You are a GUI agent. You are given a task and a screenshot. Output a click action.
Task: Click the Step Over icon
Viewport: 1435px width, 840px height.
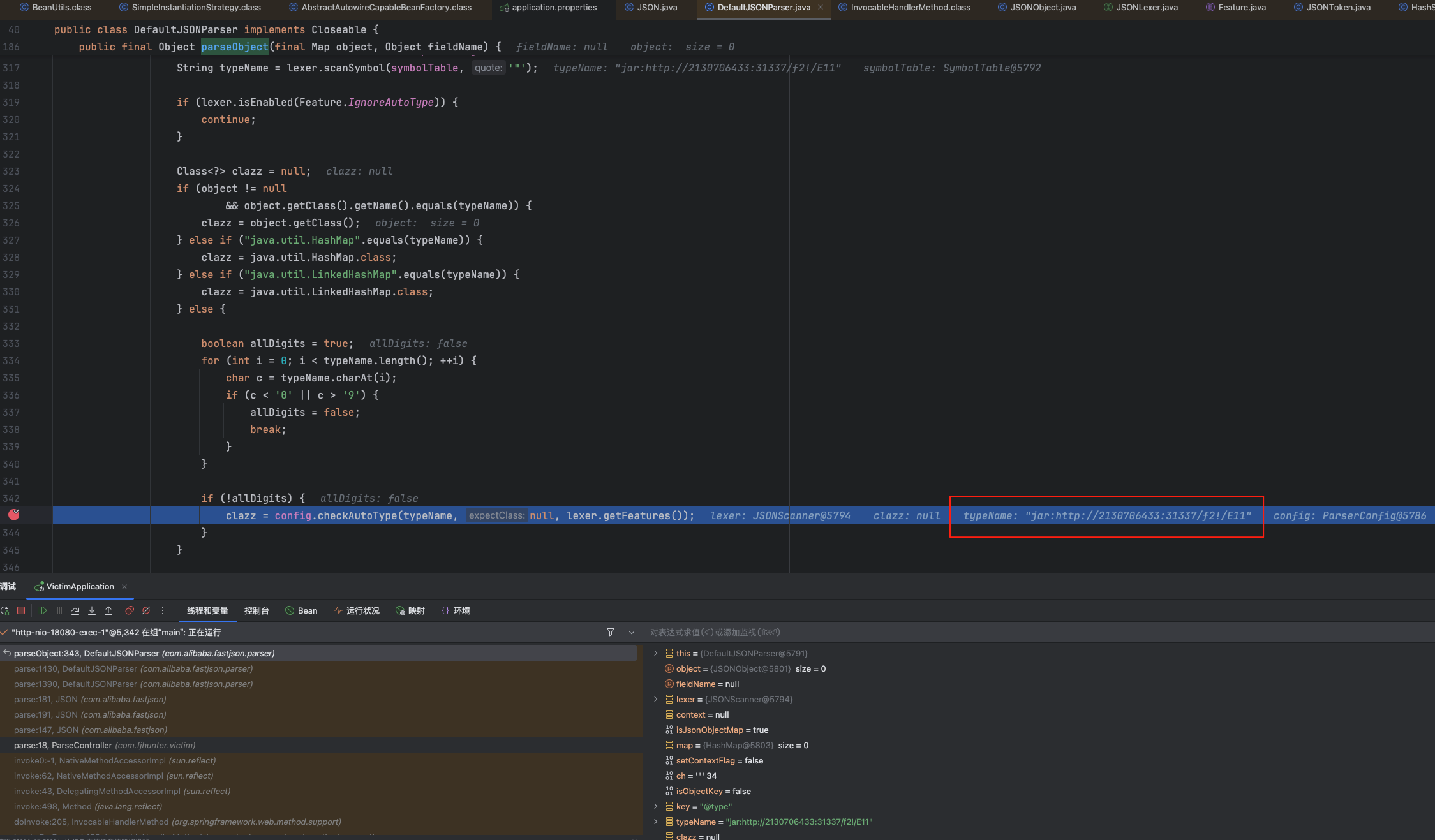75,610
